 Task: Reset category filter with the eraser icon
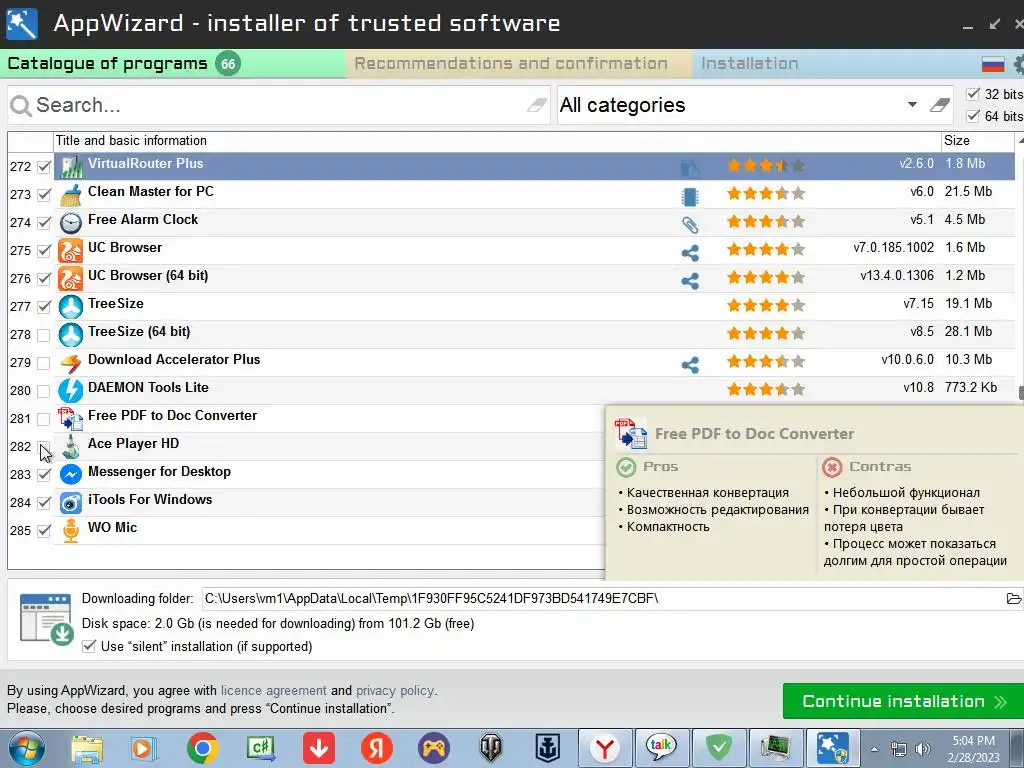coord(940,104)
